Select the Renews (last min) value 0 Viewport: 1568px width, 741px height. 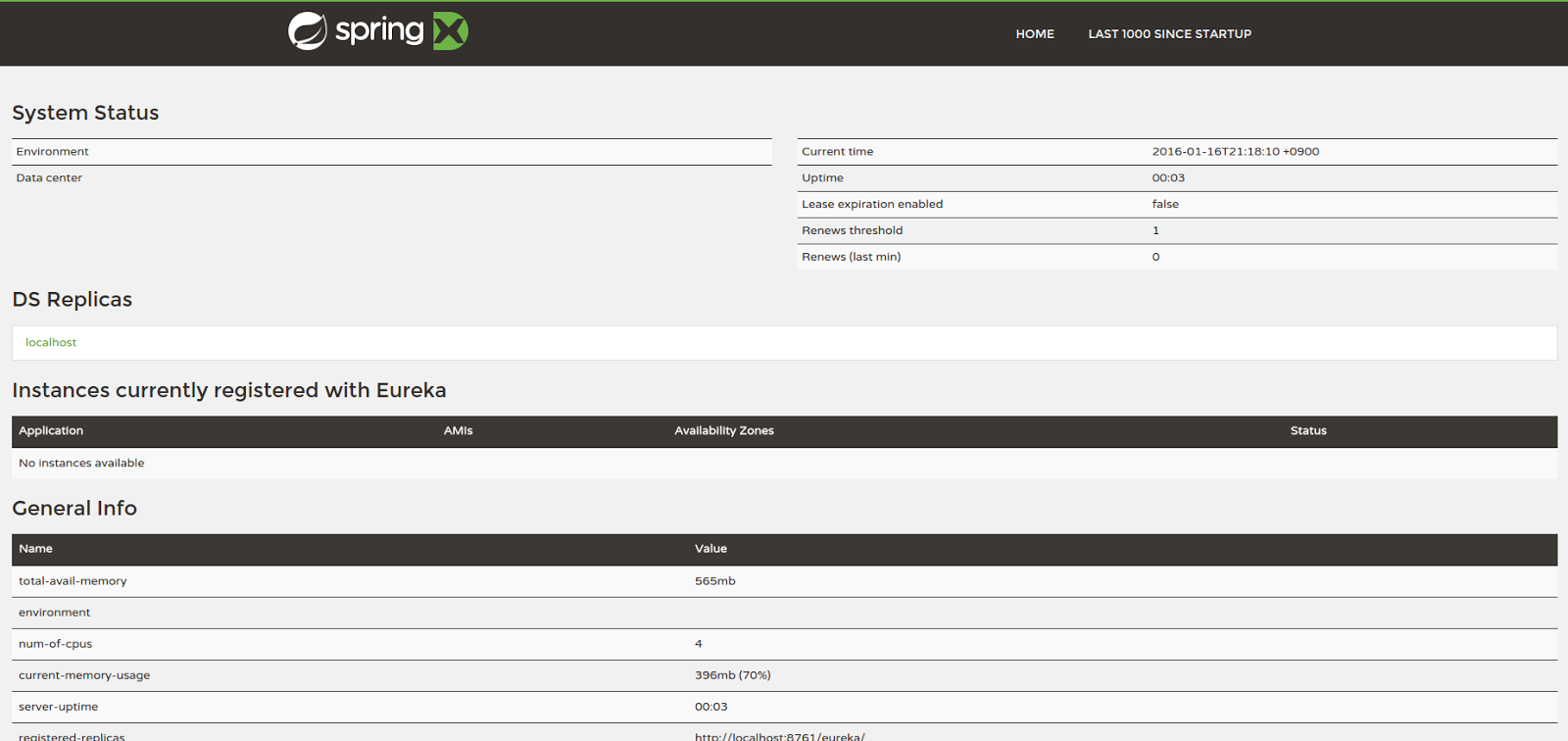coord(1155,257)
